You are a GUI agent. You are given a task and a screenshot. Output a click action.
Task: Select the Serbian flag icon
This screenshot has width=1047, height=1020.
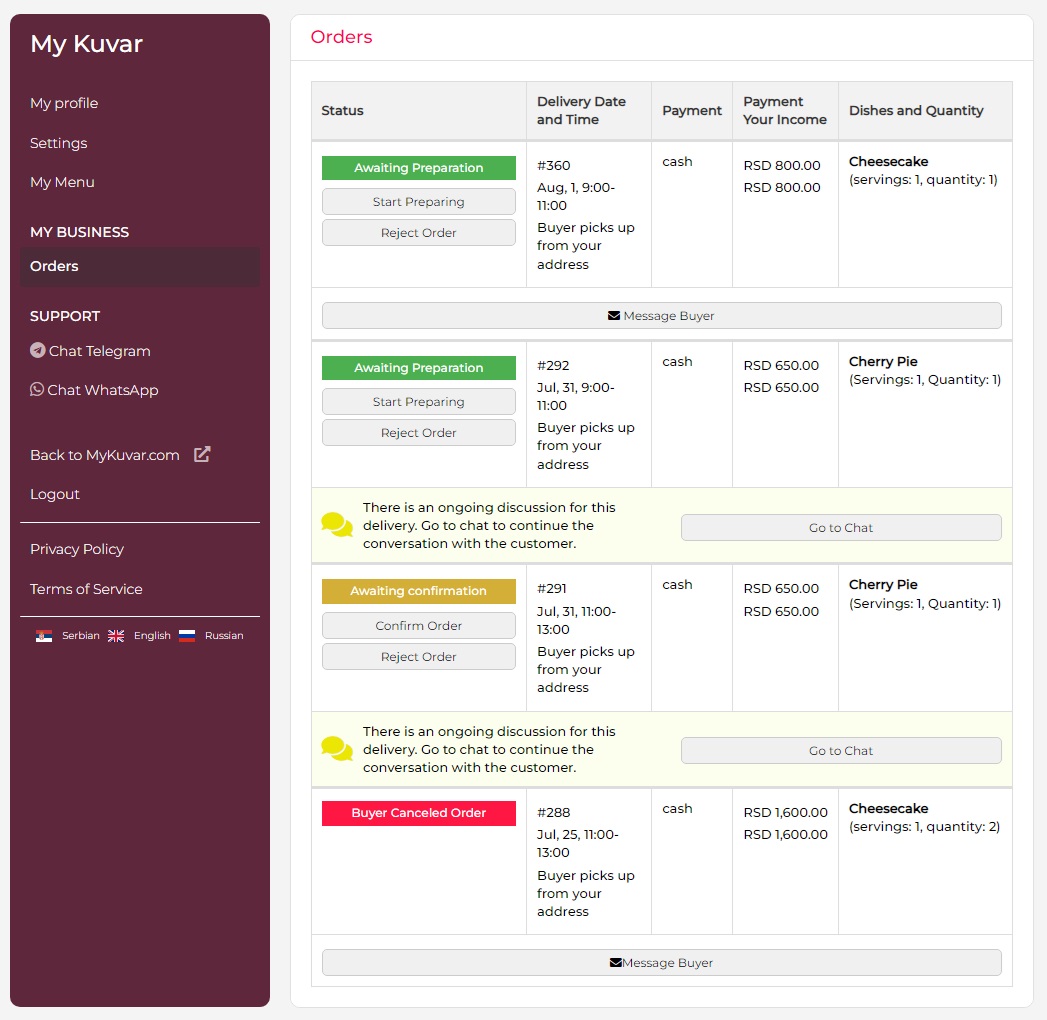click(44, 636)
